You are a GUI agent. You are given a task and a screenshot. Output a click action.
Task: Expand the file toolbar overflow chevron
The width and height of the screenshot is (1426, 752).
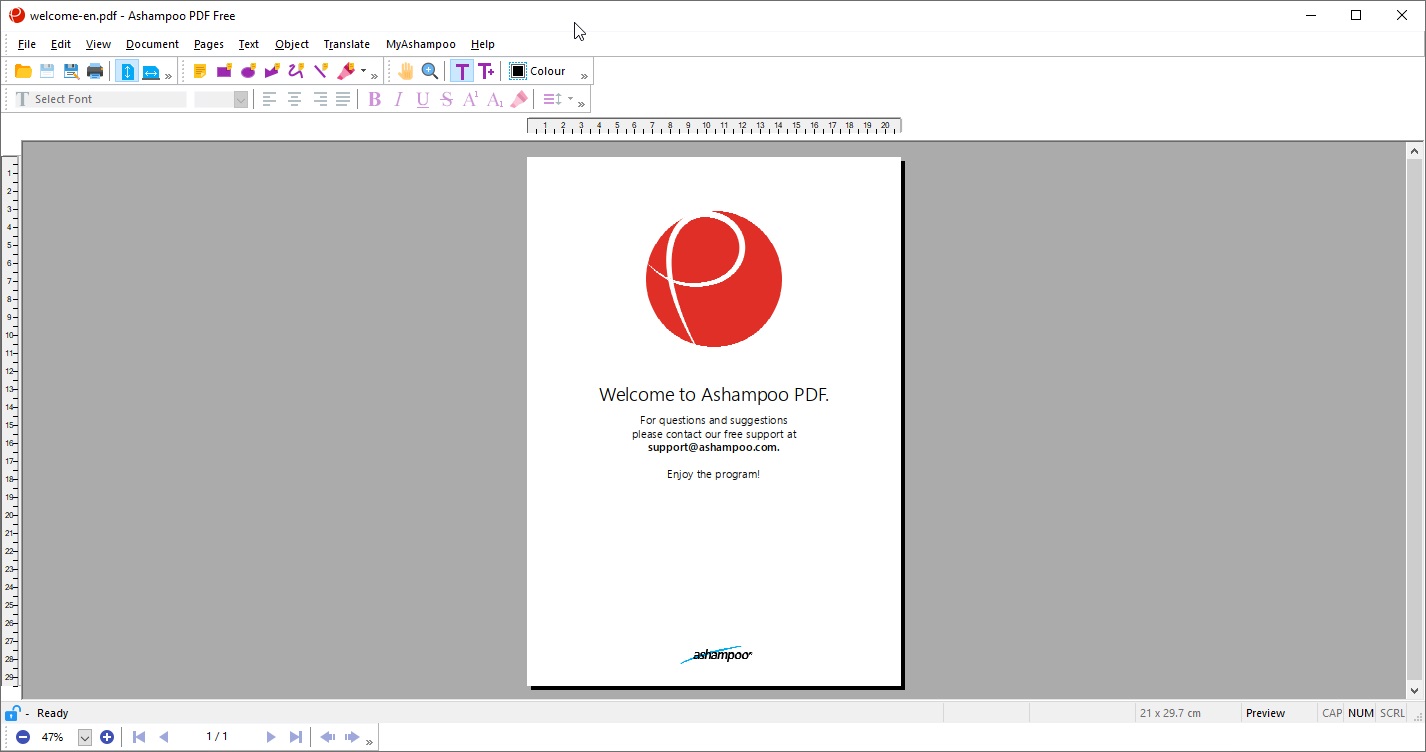(169, 76)
